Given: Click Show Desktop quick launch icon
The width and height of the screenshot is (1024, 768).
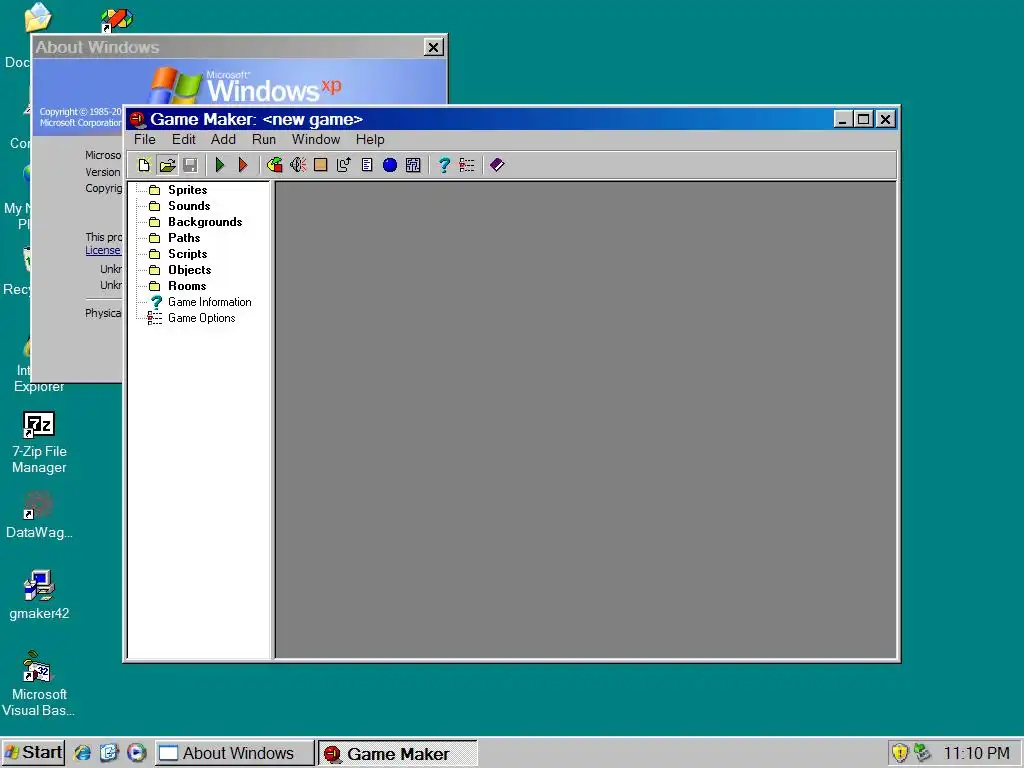Looking at the screenshot, I should pos(109,753).
